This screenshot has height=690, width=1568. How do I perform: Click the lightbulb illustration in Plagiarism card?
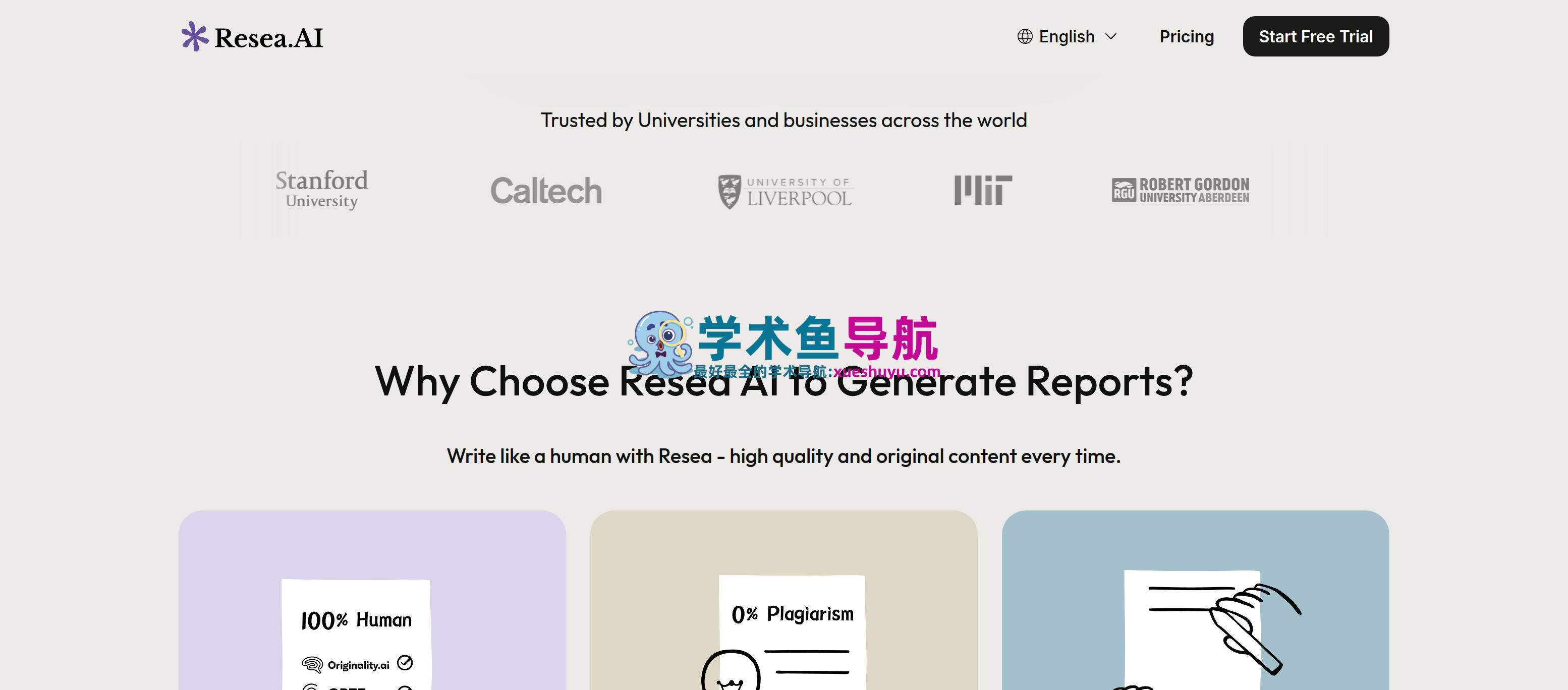731,670
